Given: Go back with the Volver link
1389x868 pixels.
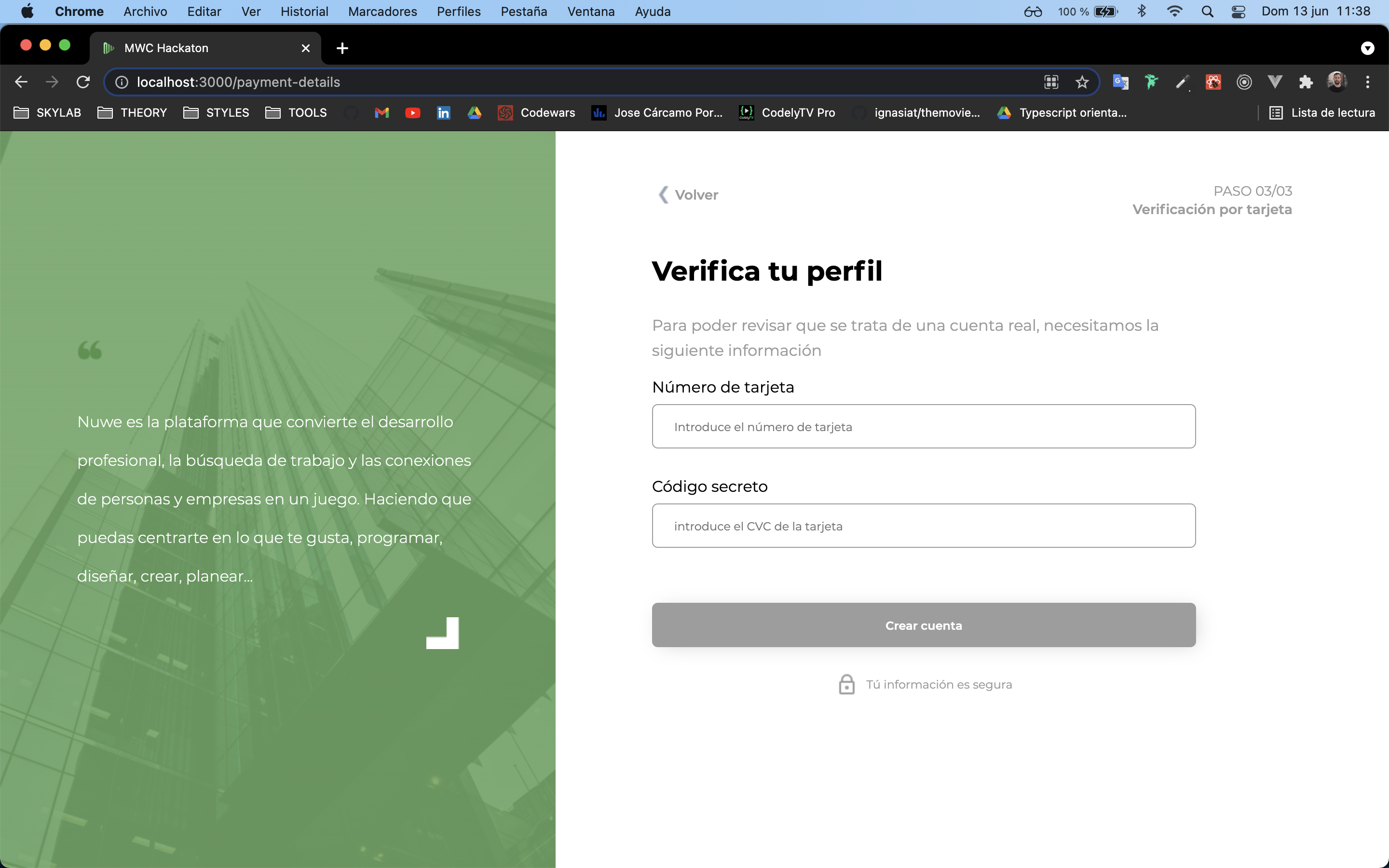Looking at the screenshot, I should tap(688, 195).
